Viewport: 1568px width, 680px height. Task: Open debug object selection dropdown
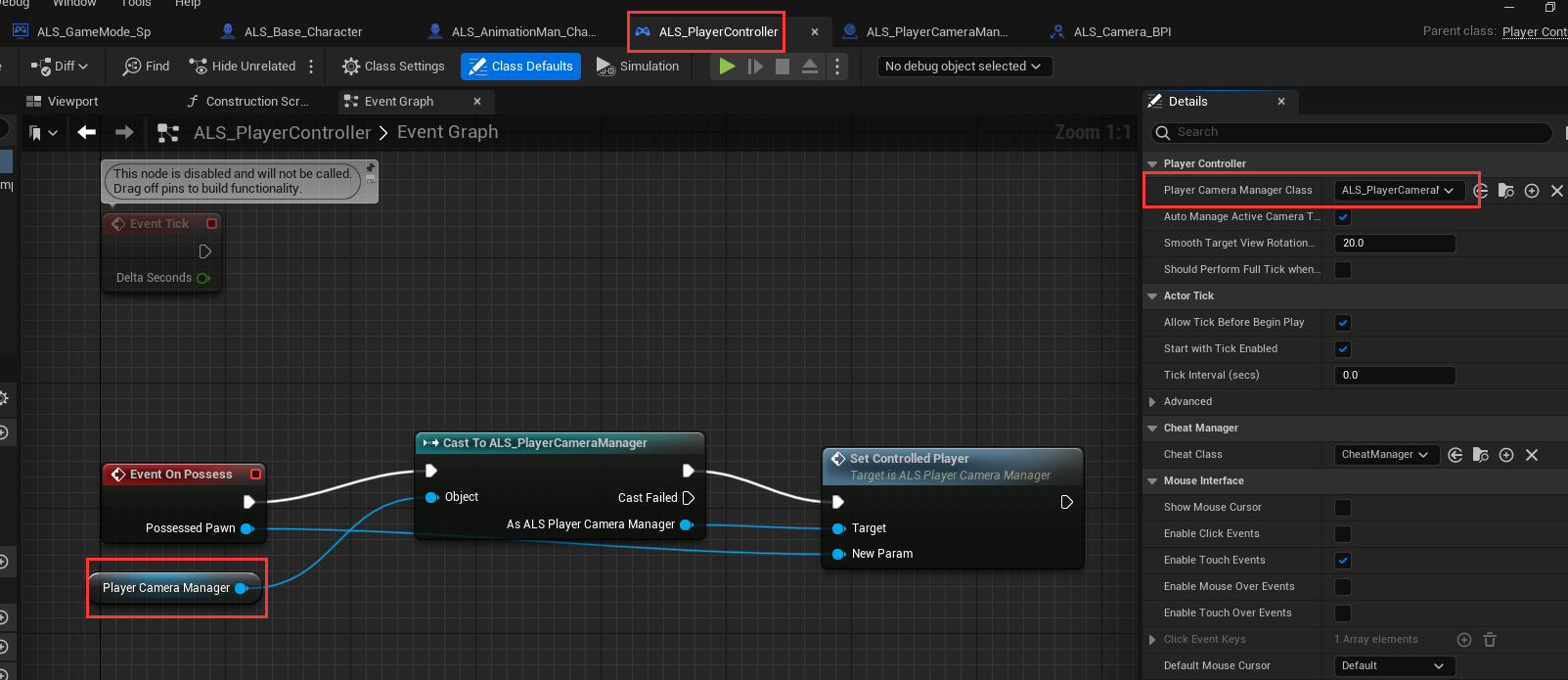[x=963, y=67]
